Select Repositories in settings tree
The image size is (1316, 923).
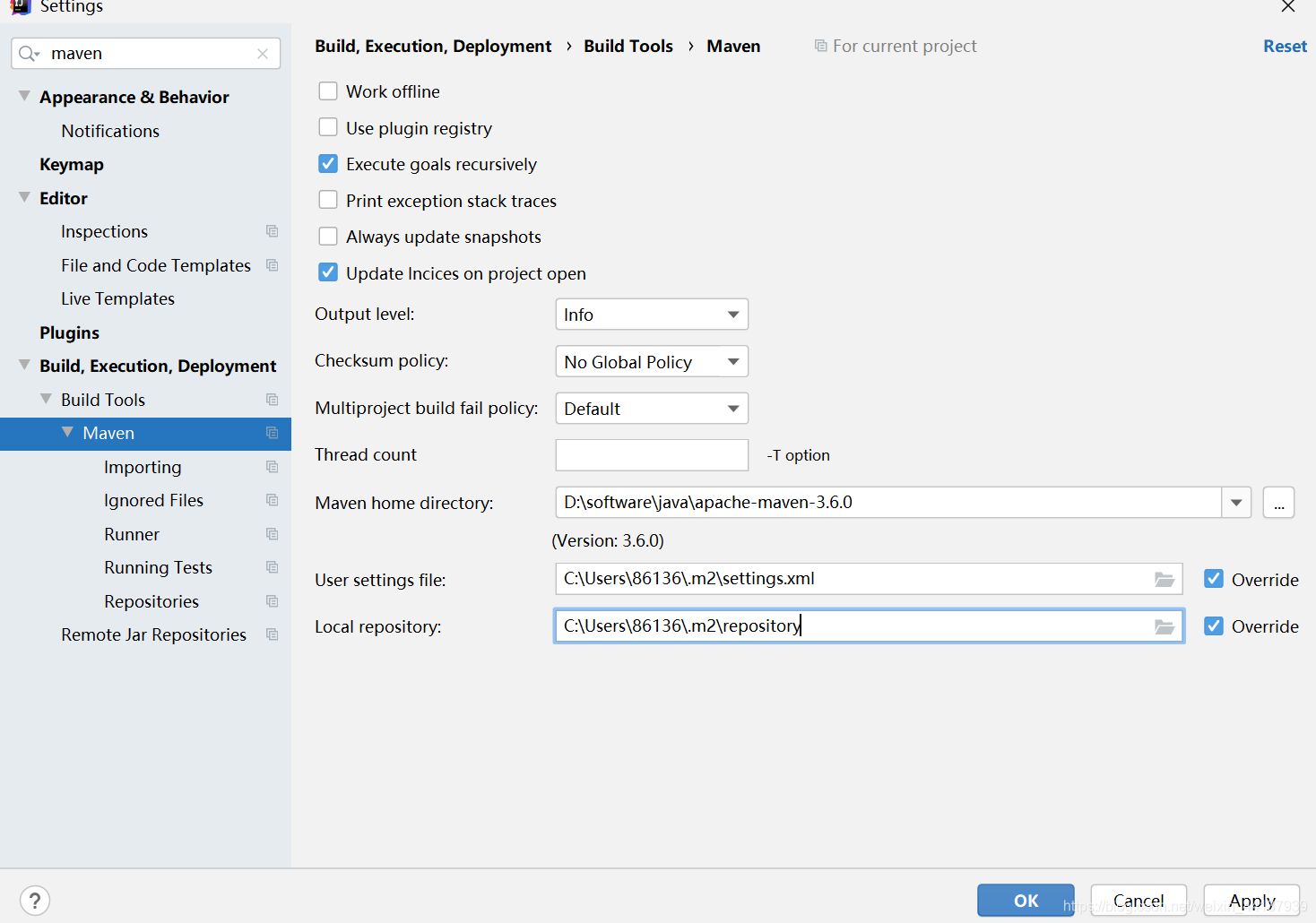[x=152, y=601]
